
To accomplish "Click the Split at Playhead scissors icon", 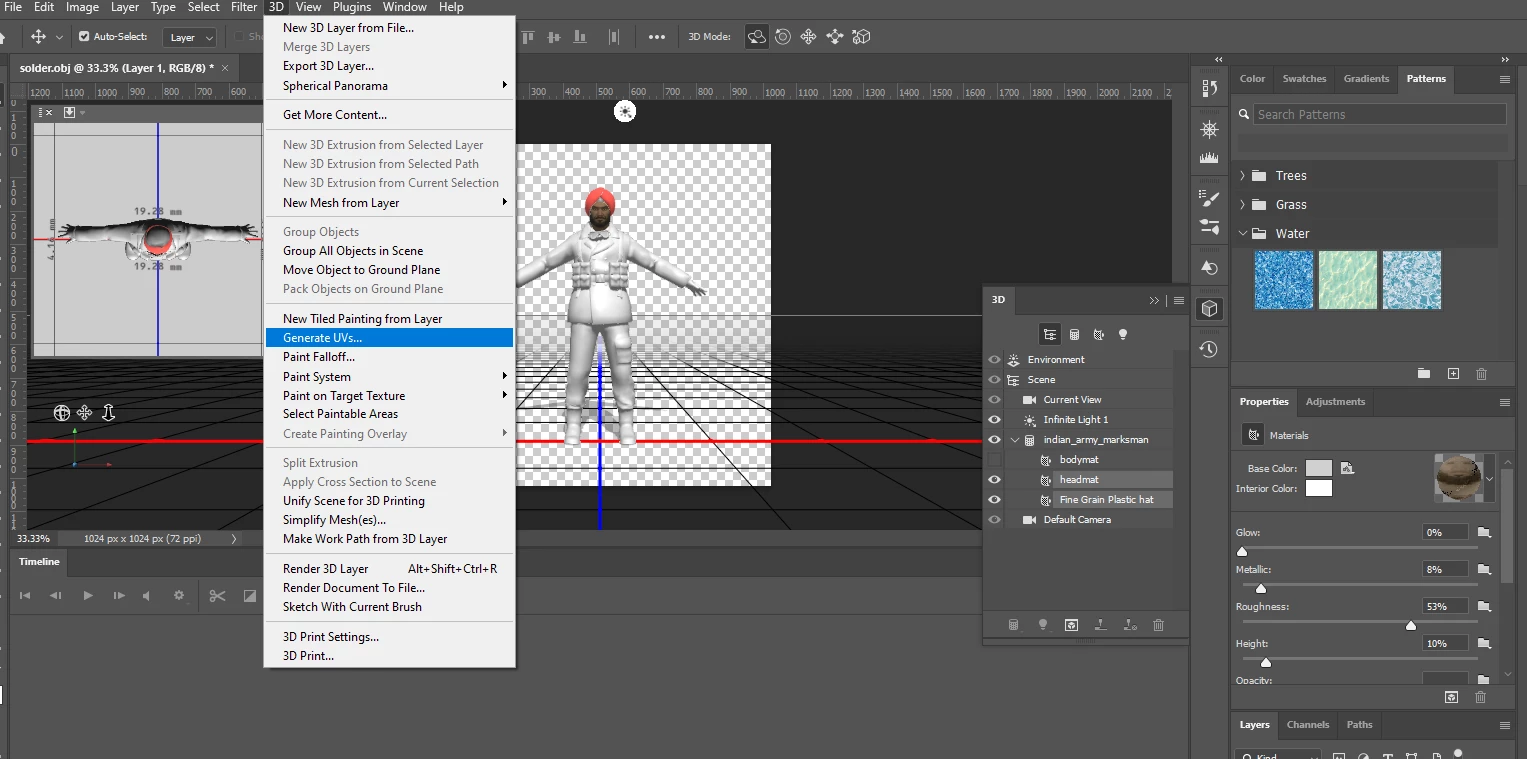I will [x=217, y=596].
